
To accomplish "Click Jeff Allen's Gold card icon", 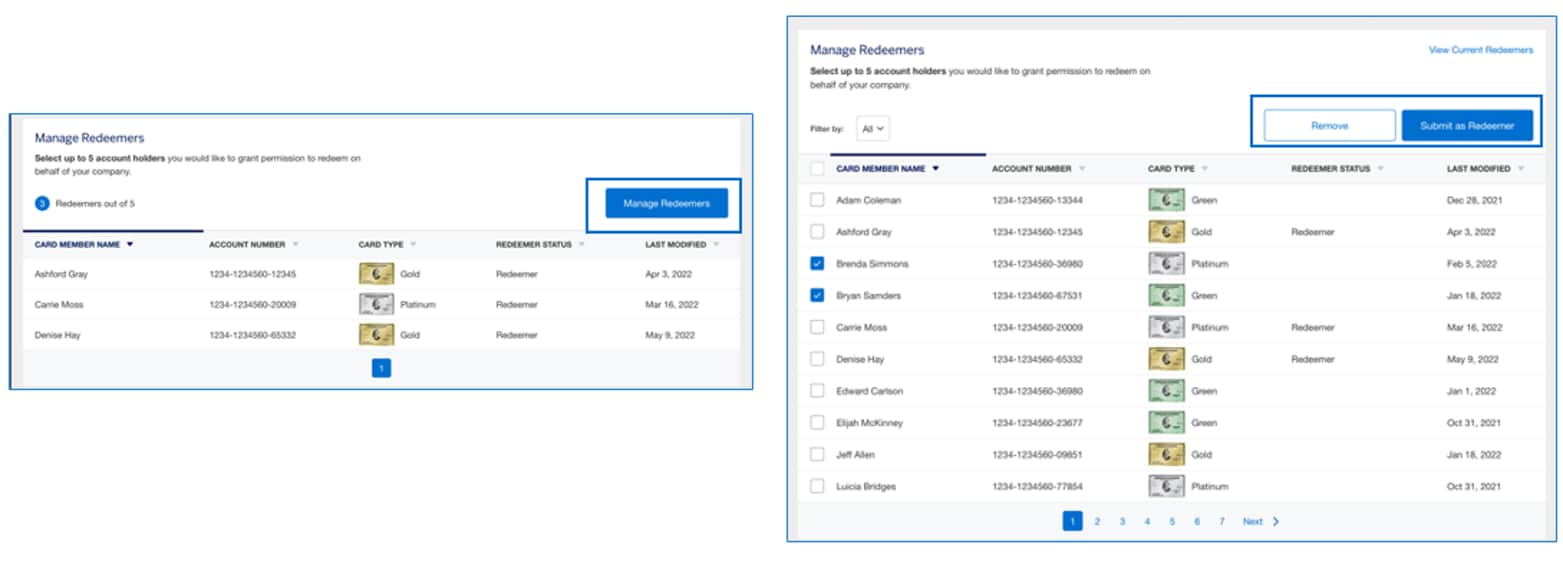I will point(1166,455).
